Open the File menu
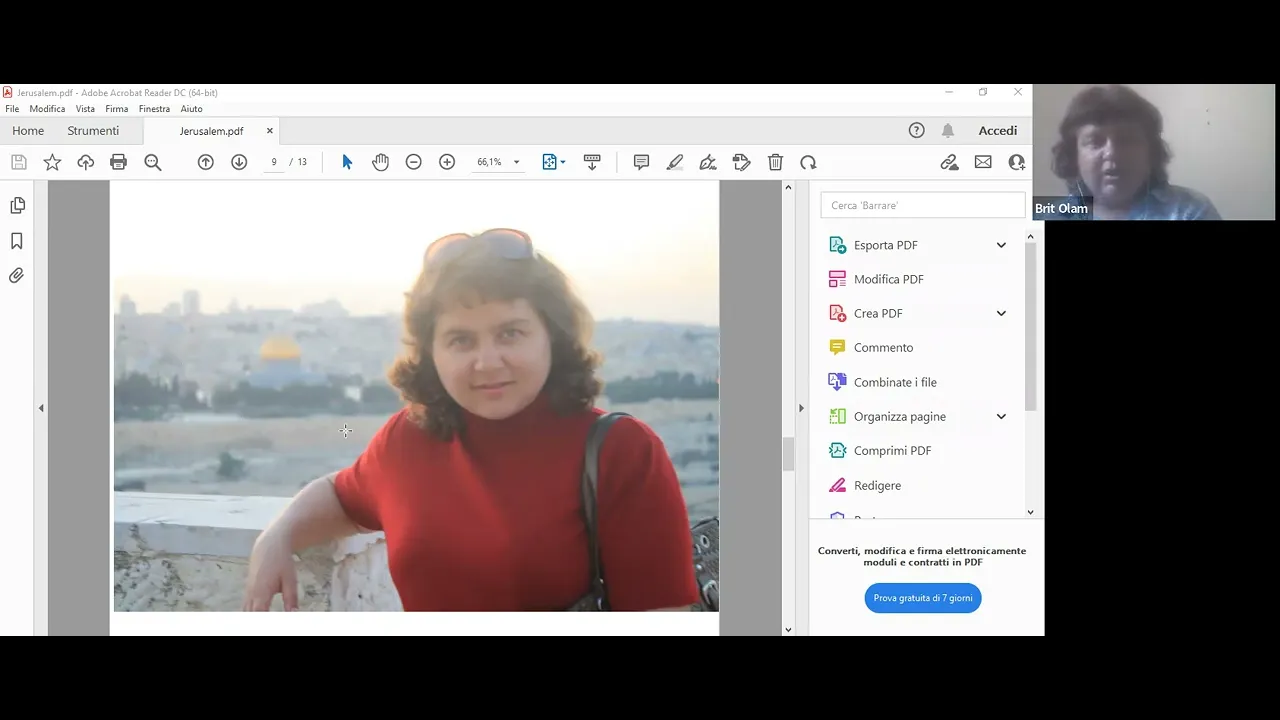The height and width of the screenshot is (720, 1280). click(x=12, y=109)
